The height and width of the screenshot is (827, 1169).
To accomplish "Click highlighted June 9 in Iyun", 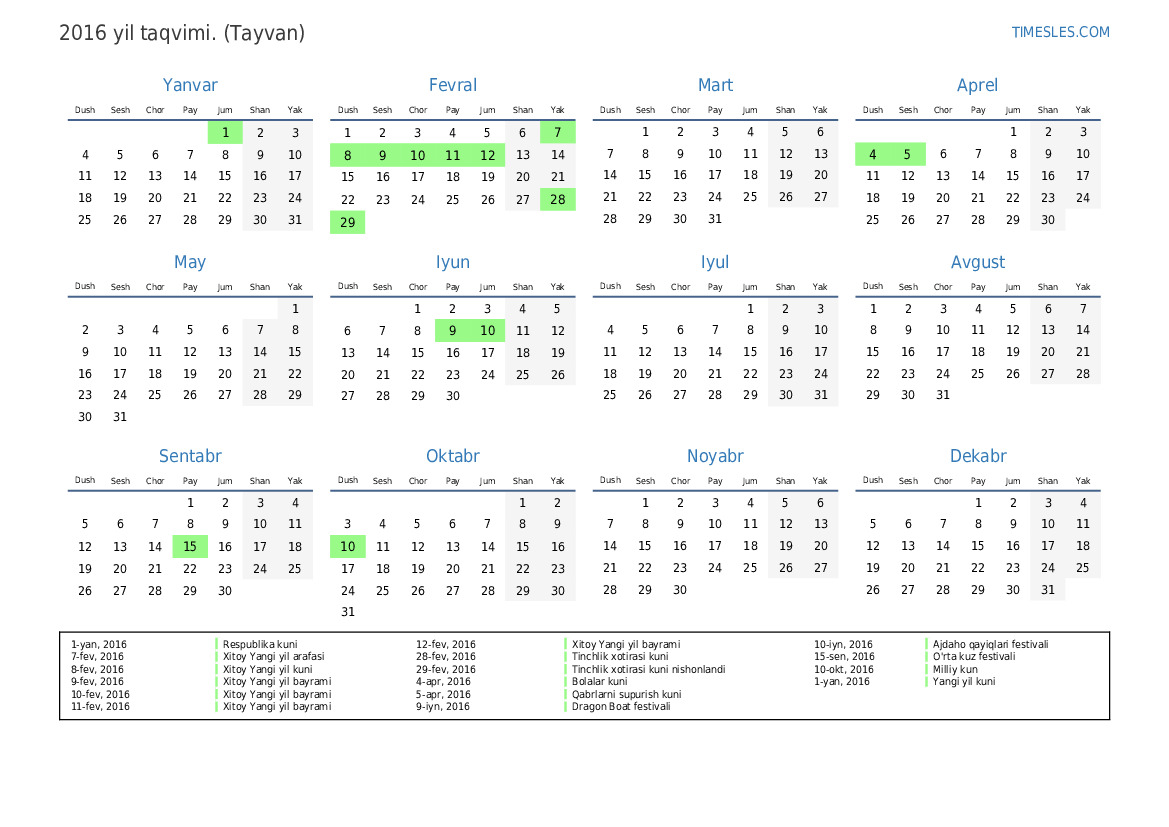I will [453, 330].
